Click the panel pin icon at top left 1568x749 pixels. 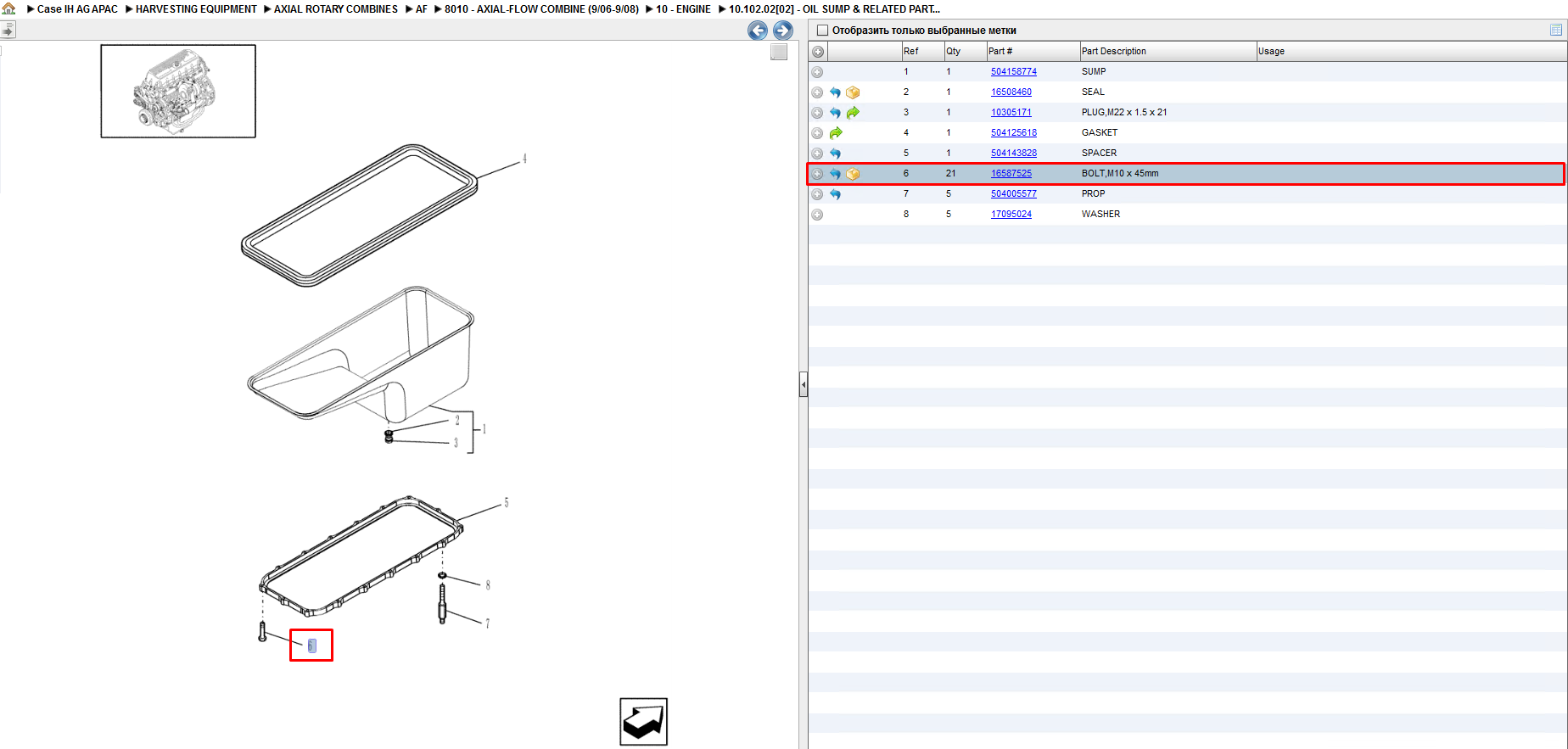[8, 30]
